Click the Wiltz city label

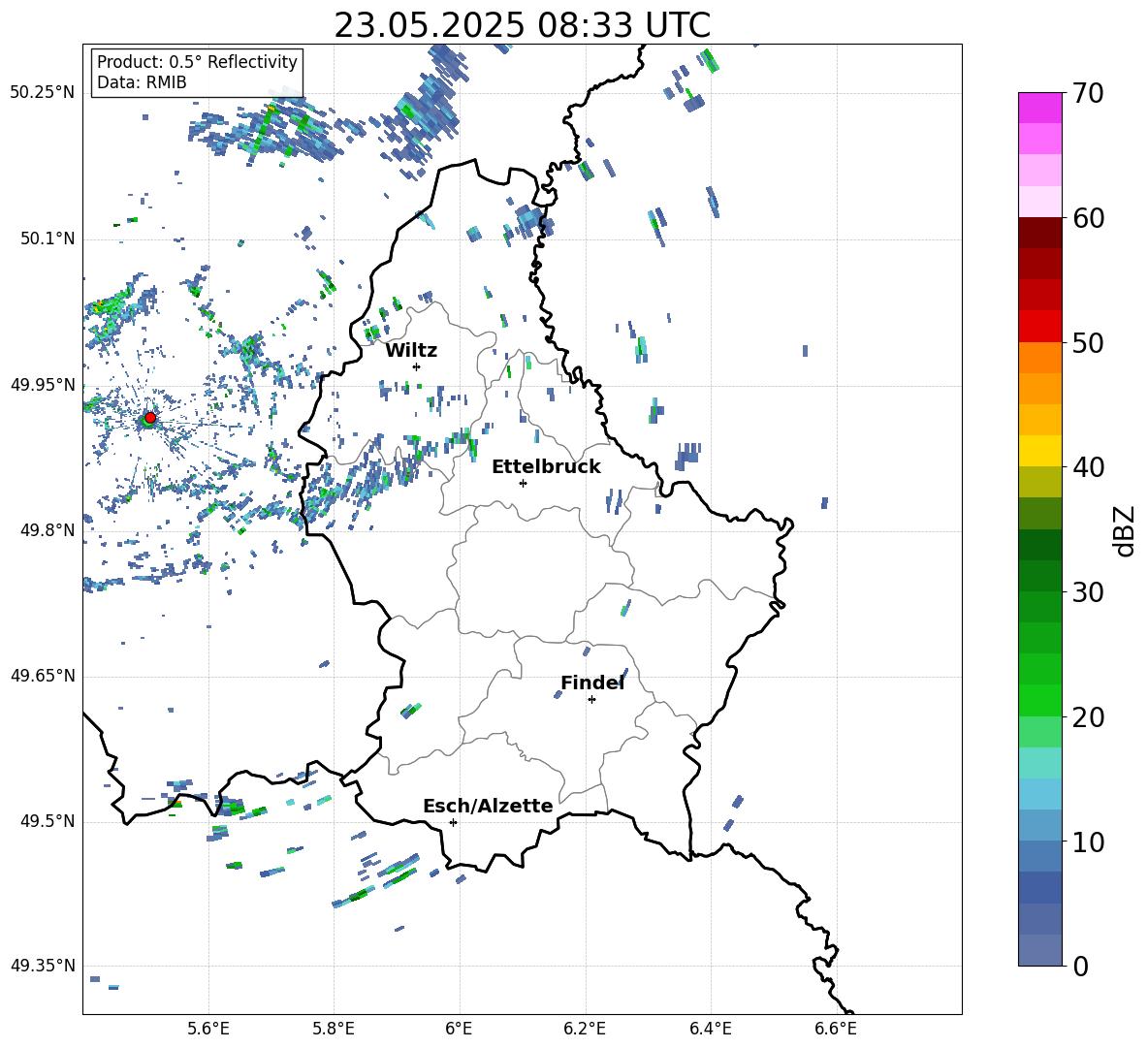(411, 351)
